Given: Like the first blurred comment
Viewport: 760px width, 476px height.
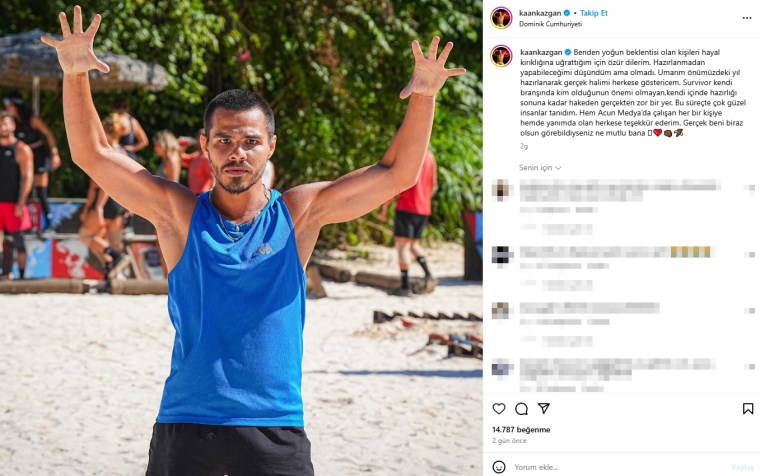Looking at the screenshot, I should pos(750,189).
